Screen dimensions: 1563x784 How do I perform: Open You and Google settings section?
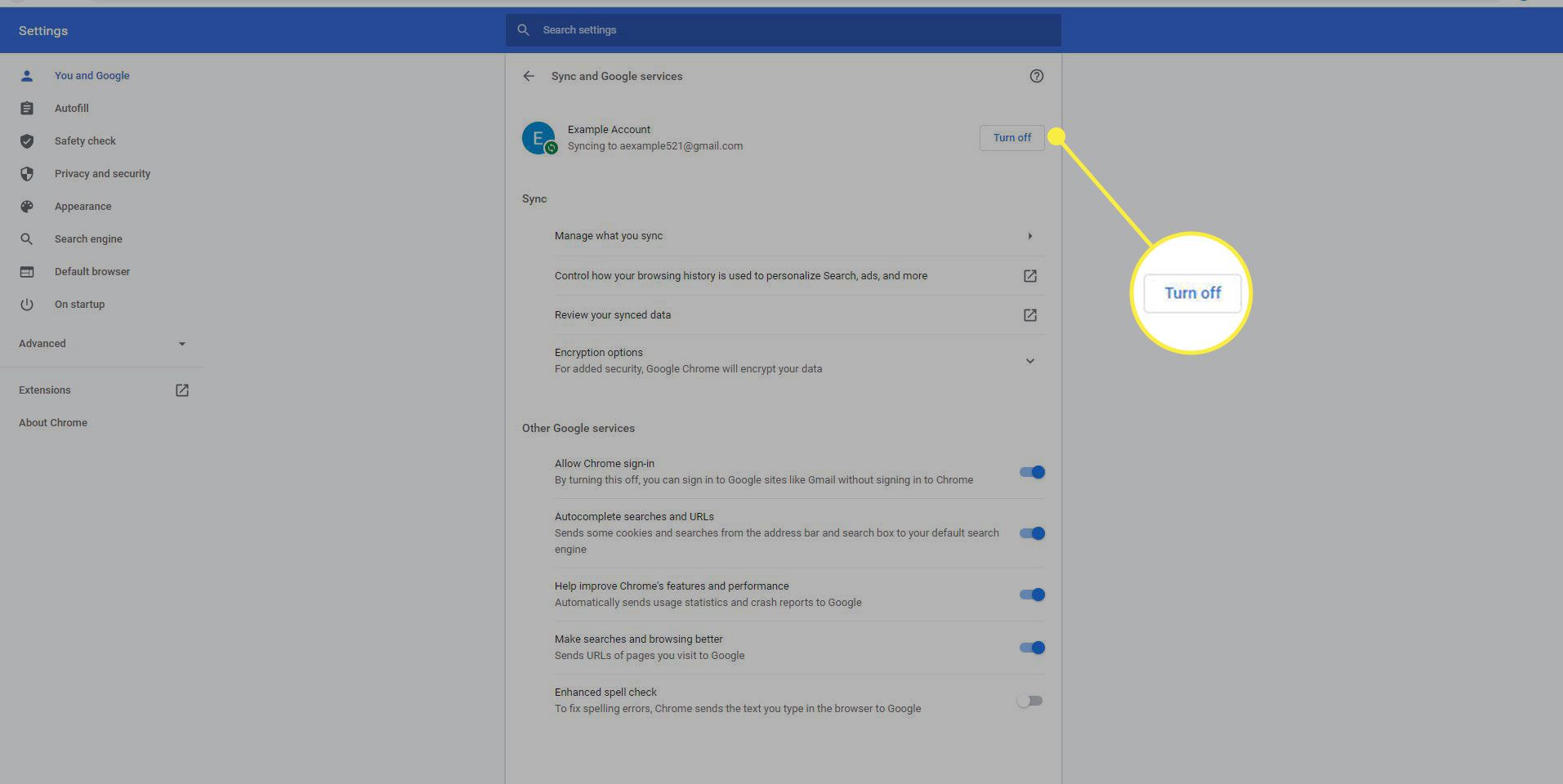(92, 76)
